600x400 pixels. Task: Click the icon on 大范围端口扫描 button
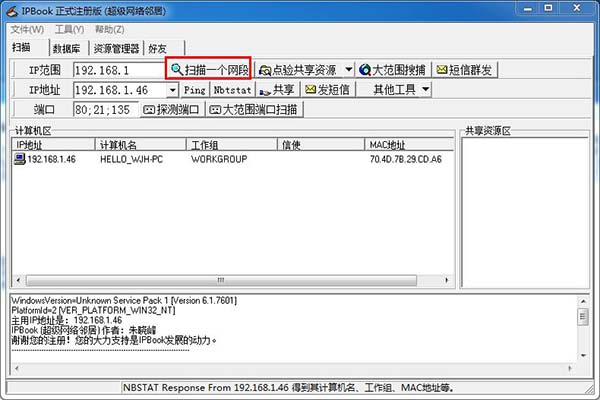(215, 110)
